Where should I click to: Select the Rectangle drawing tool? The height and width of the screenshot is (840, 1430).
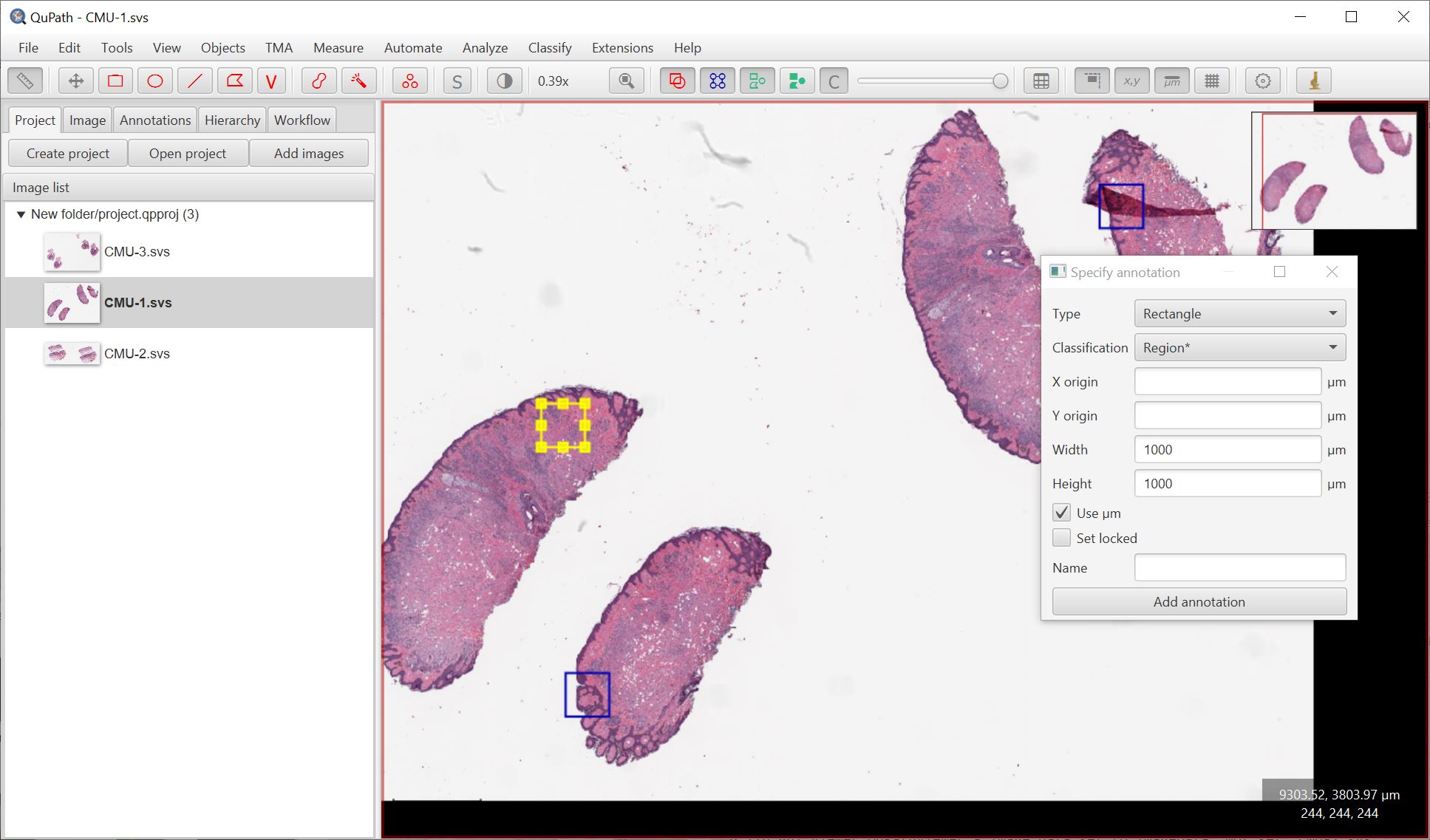(115, 81)
